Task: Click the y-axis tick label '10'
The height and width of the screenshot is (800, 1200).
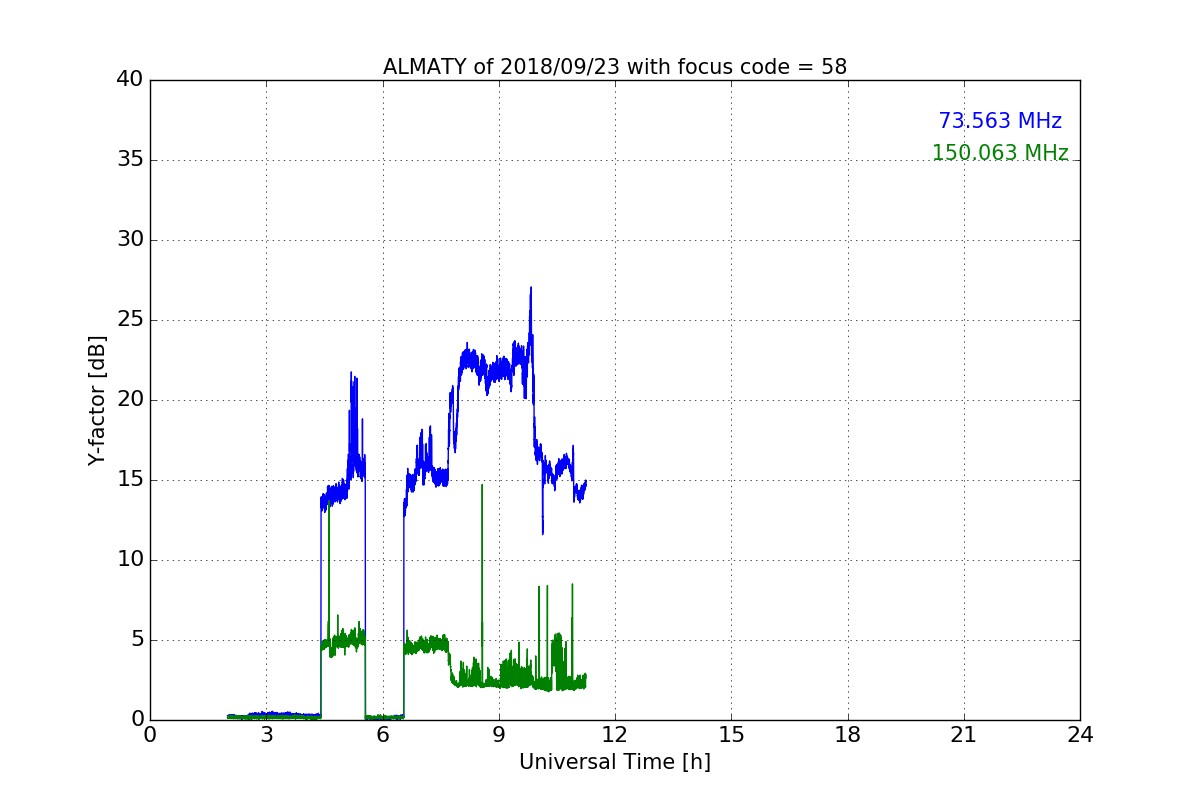Action: [x=130, y=560]
